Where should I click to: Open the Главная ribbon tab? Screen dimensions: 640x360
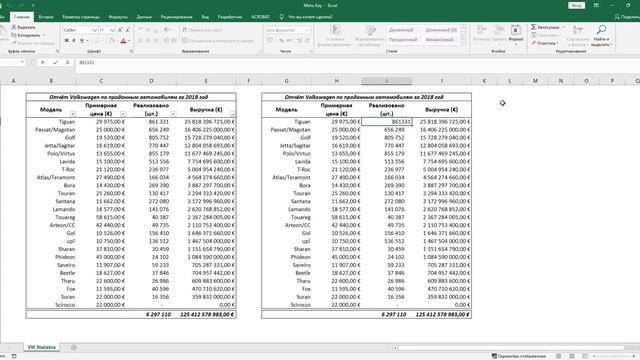click(x=22, y=17)
